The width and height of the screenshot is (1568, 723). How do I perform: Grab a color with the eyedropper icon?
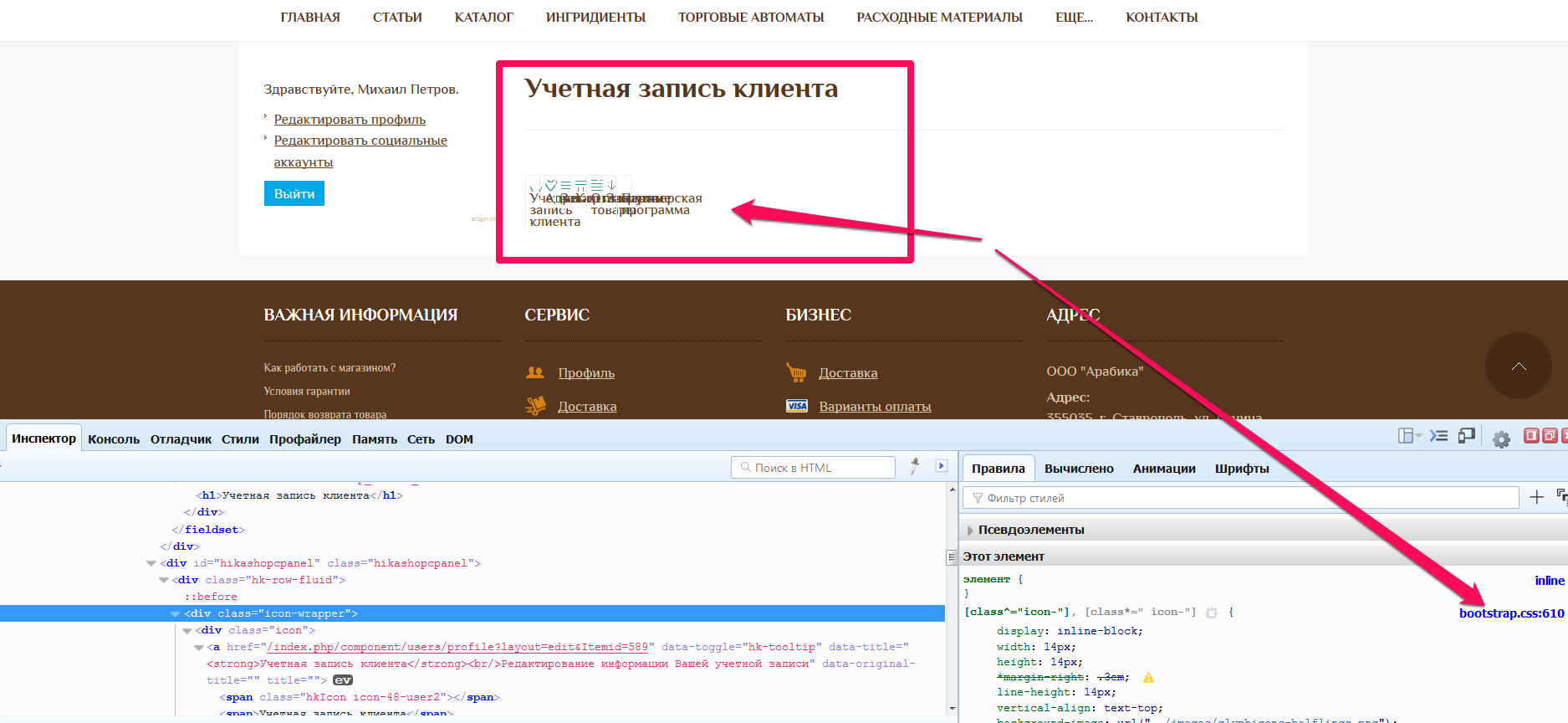[x=915, y=466]
